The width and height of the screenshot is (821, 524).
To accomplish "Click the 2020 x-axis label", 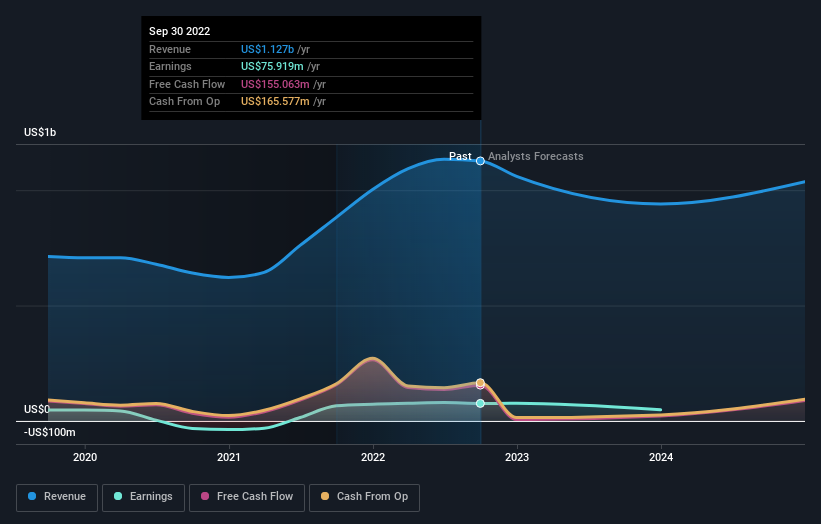I will click(85, 457).
